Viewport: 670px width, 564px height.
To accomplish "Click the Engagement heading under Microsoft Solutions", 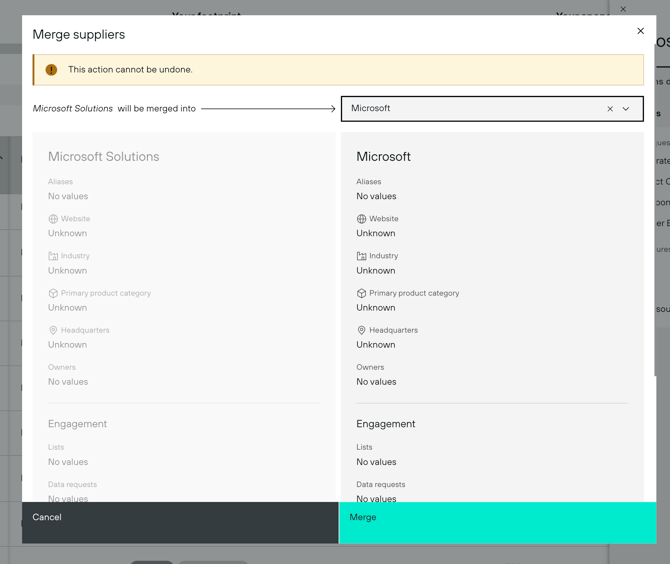I will coord(77,424).
